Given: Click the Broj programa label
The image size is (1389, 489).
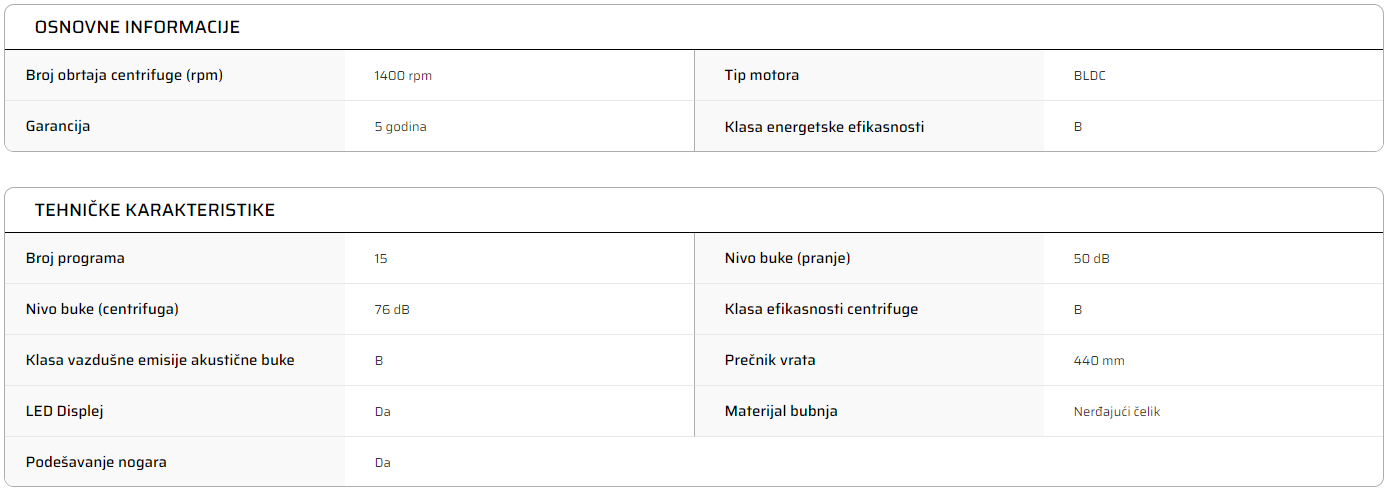Looking at the screenshot, I should [x=75, y=258].
